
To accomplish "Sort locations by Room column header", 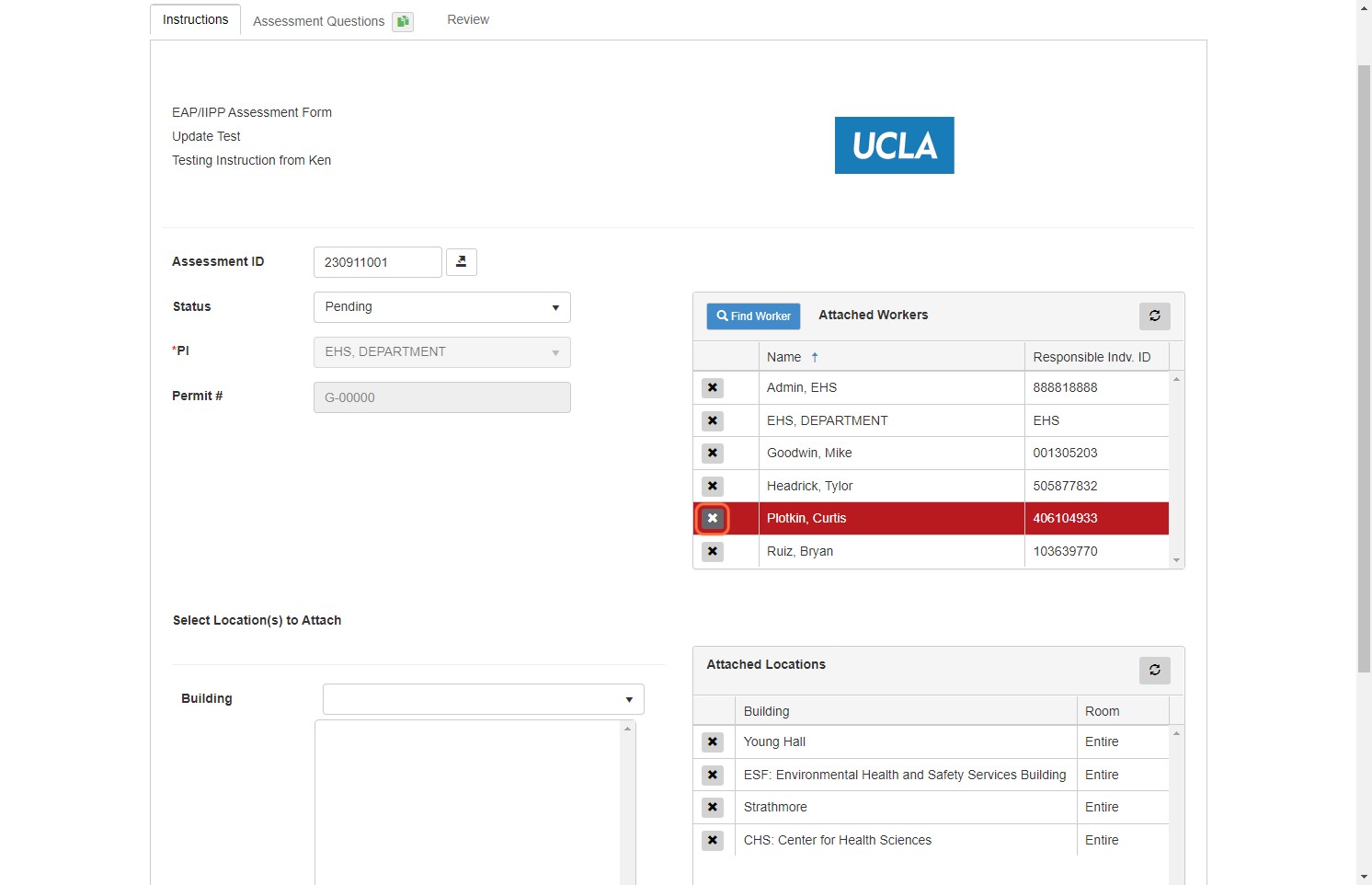I will pos(1123,711).
